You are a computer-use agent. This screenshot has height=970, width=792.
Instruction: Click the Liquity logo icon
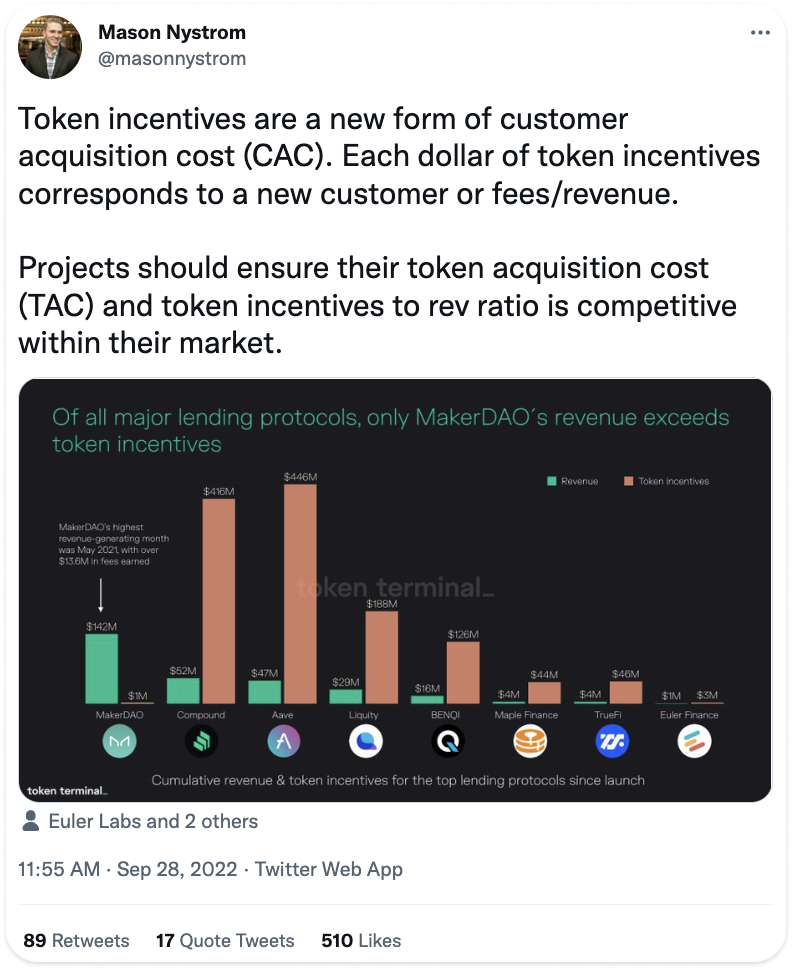pos(365,741)
